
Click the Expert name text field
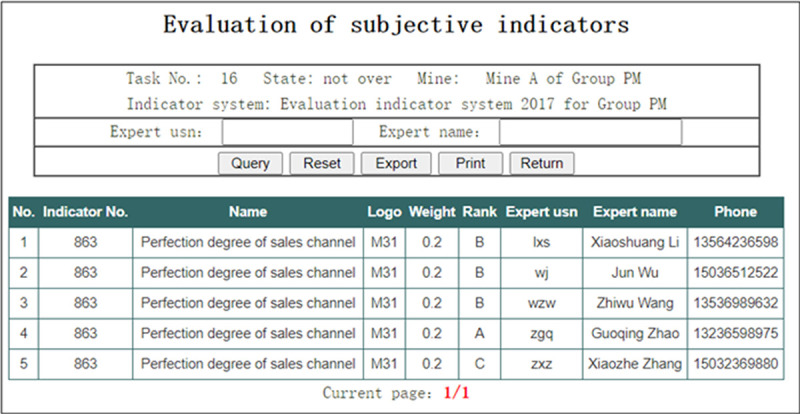click(590, 133)
